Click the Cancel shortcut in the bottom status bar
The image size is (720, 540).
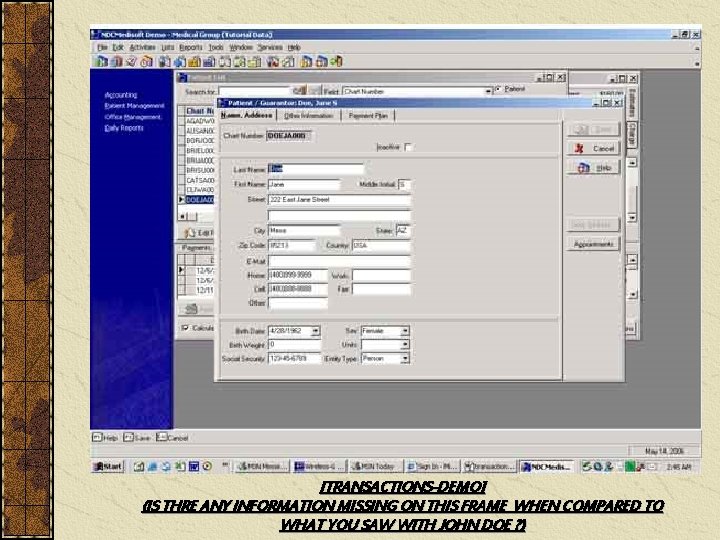point(172,438)
